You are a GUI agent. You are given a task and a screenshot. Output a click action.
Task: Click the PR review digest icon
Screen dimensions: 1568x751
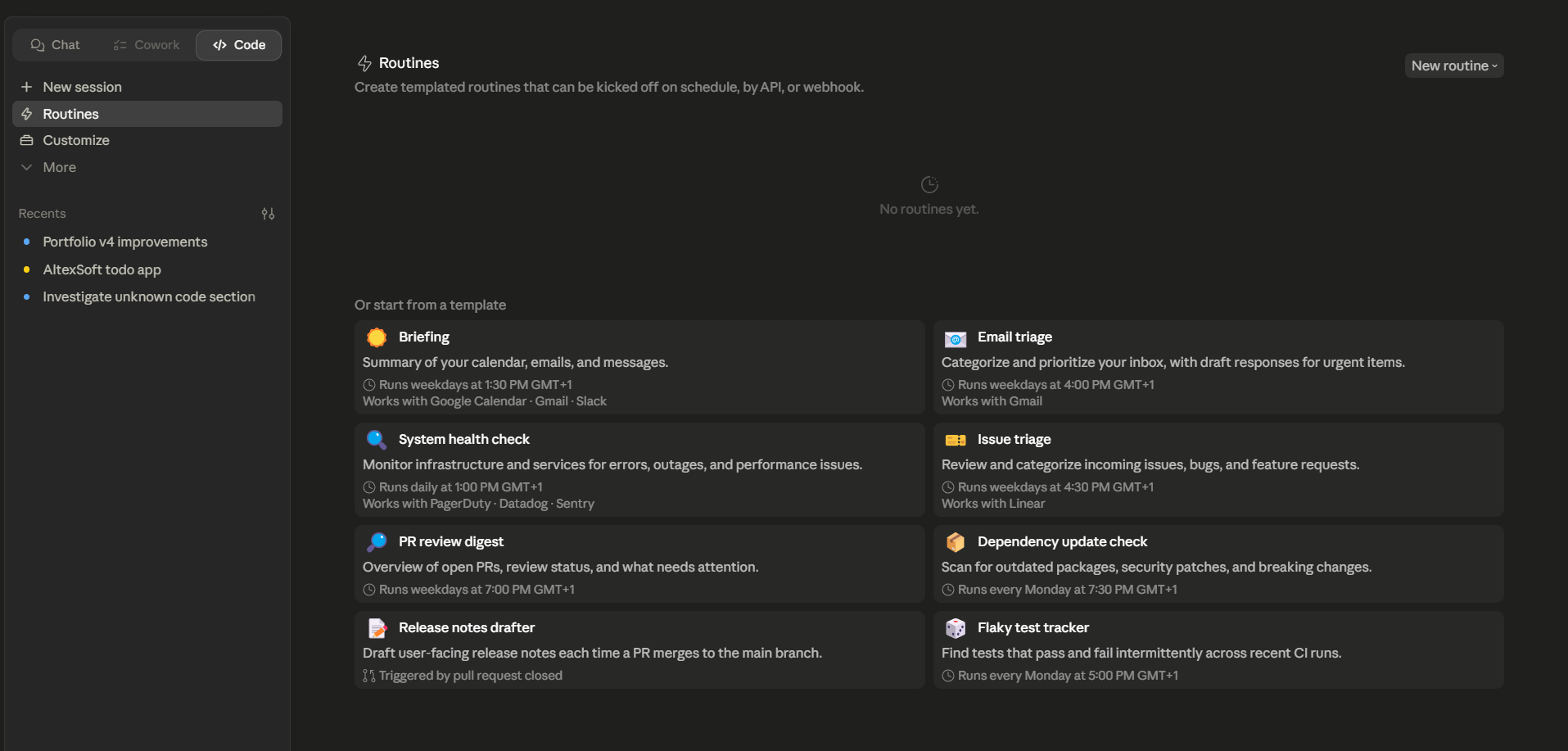click(x=377, y=542)
